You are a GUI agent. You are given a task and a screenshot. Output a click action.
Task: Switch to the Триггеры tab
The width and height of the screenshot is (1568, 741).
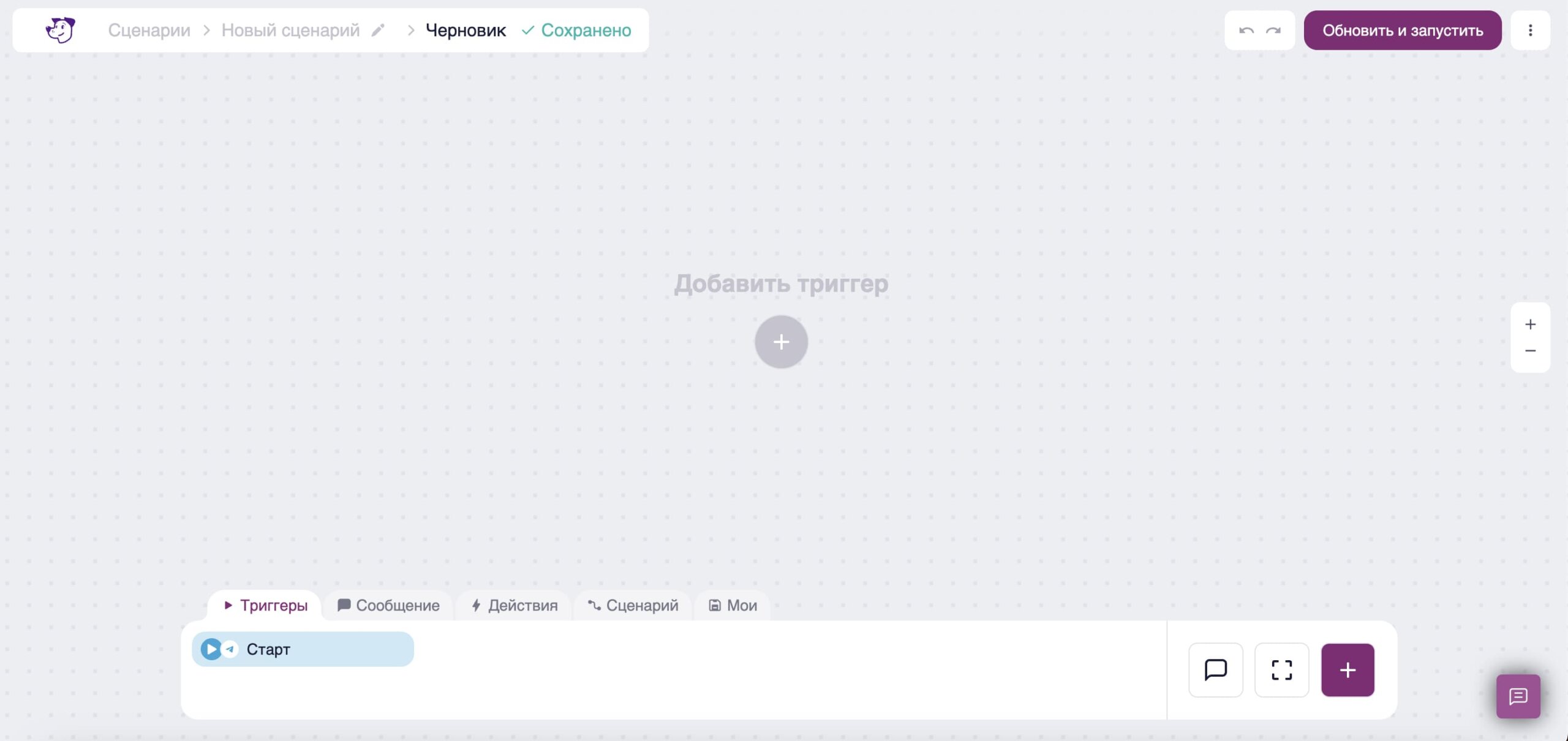(x=265, y=605)
